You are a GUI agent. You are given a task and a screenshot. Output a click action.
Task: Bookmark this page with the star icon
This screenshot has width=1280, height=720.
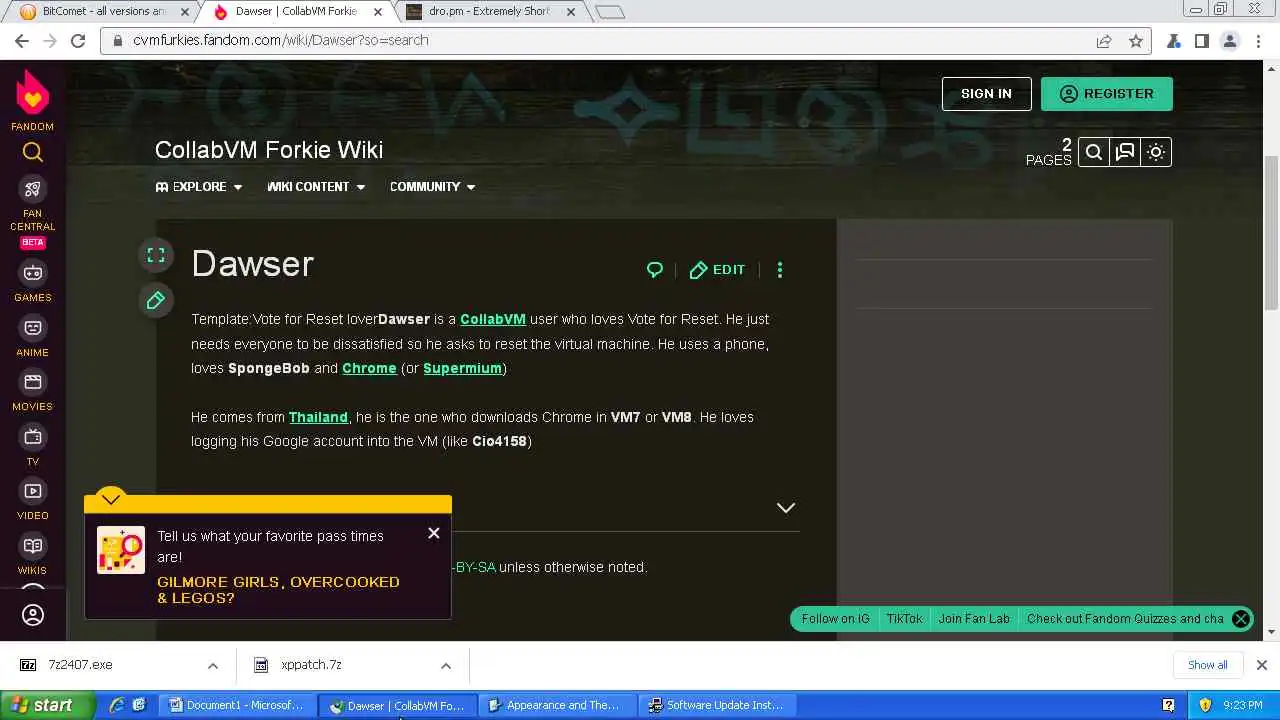tap(1136, 41)
